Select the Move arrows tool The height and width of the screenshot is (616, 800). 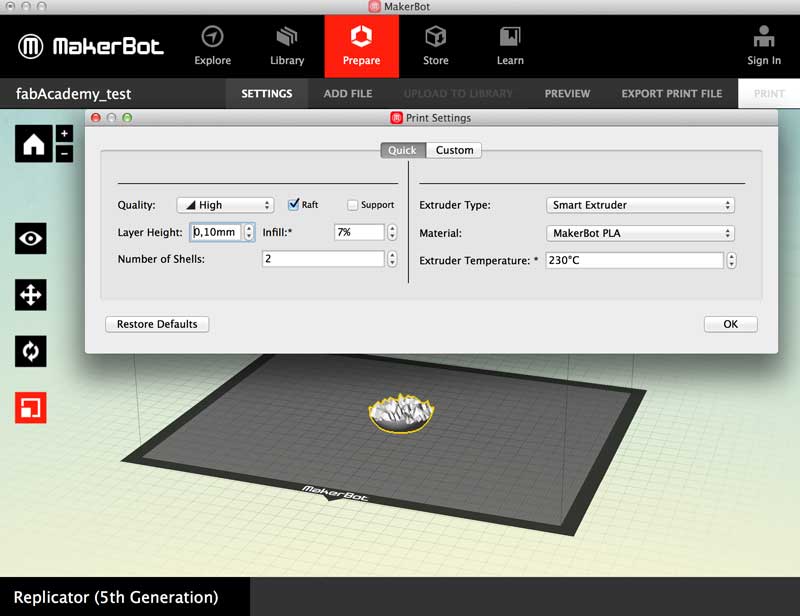(31, 295)
